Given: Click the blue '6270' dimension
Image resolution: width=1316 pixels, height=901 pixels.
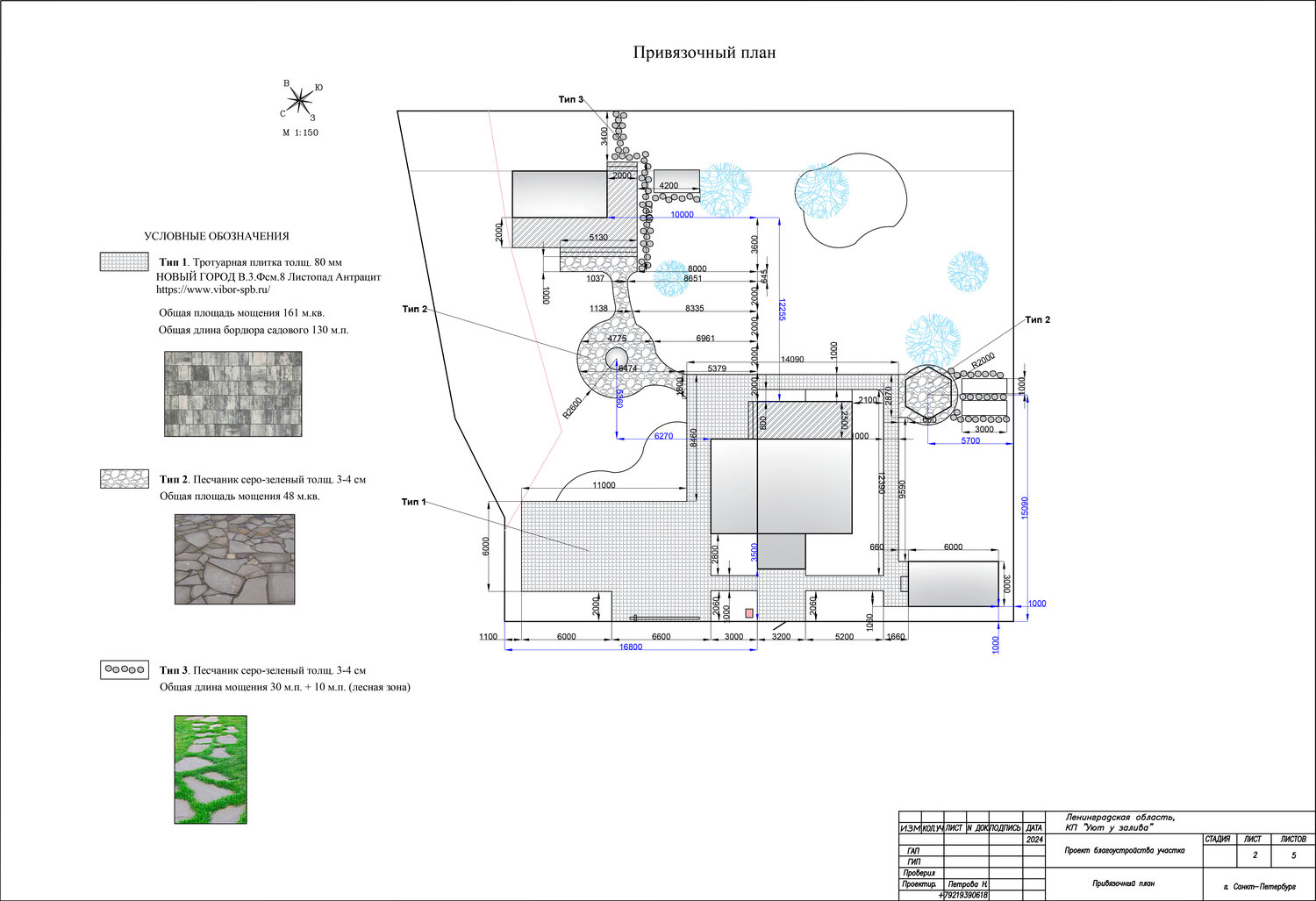Looking at the screenshot, I should tap(664, 436).
